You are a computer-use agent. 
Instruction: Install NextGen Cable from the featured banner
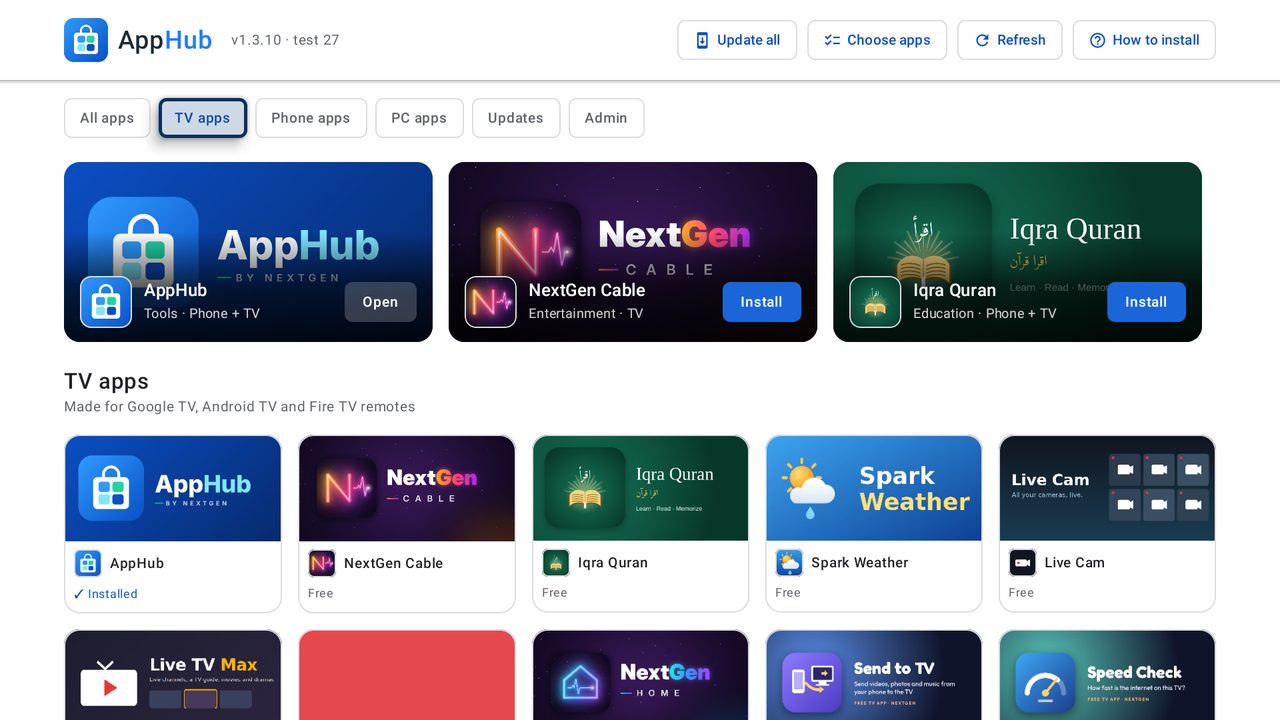(x=761, y=302)
